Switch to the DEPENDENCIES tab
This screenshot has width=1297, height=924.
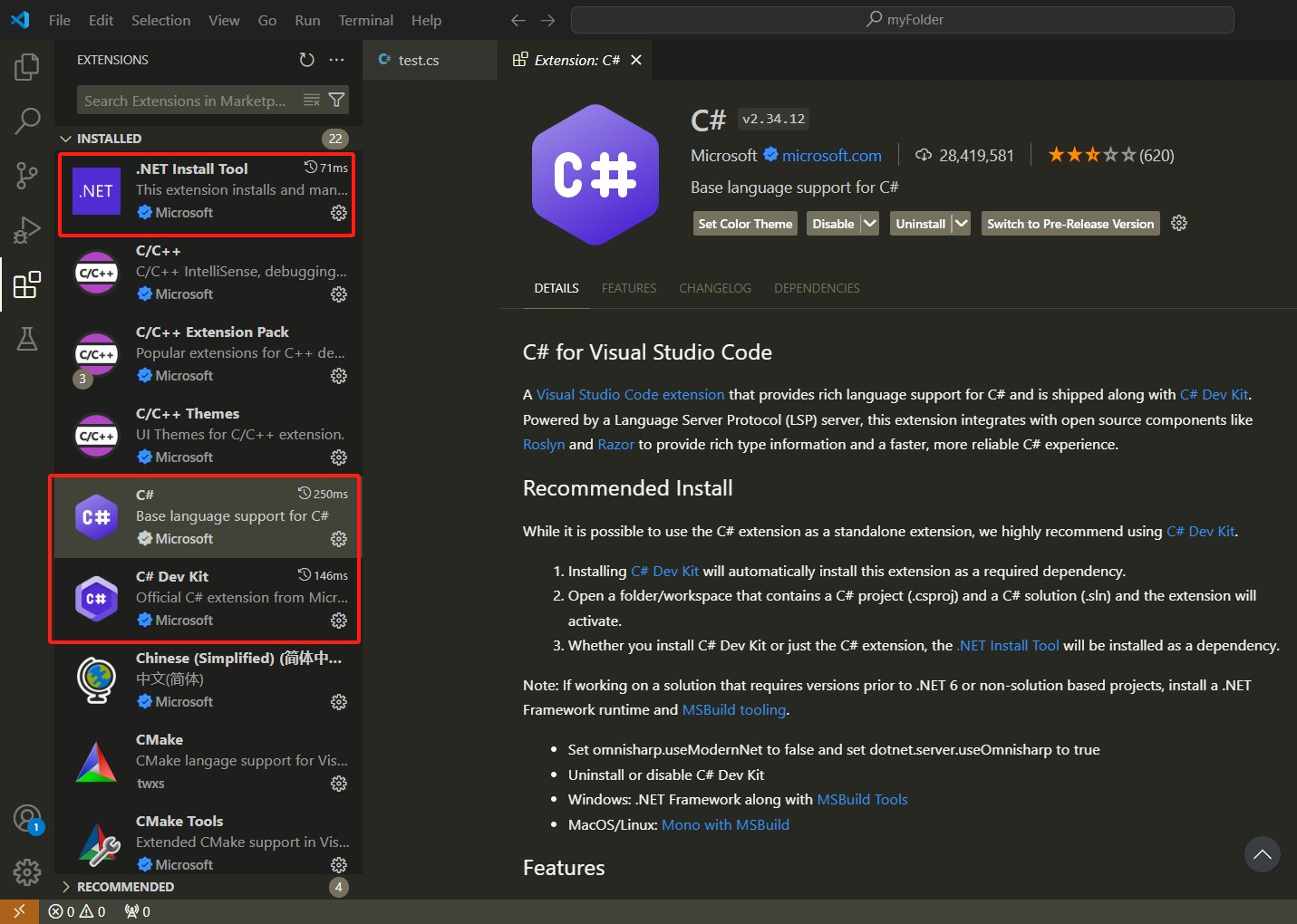pyautogui.click(x=817, y=288)
